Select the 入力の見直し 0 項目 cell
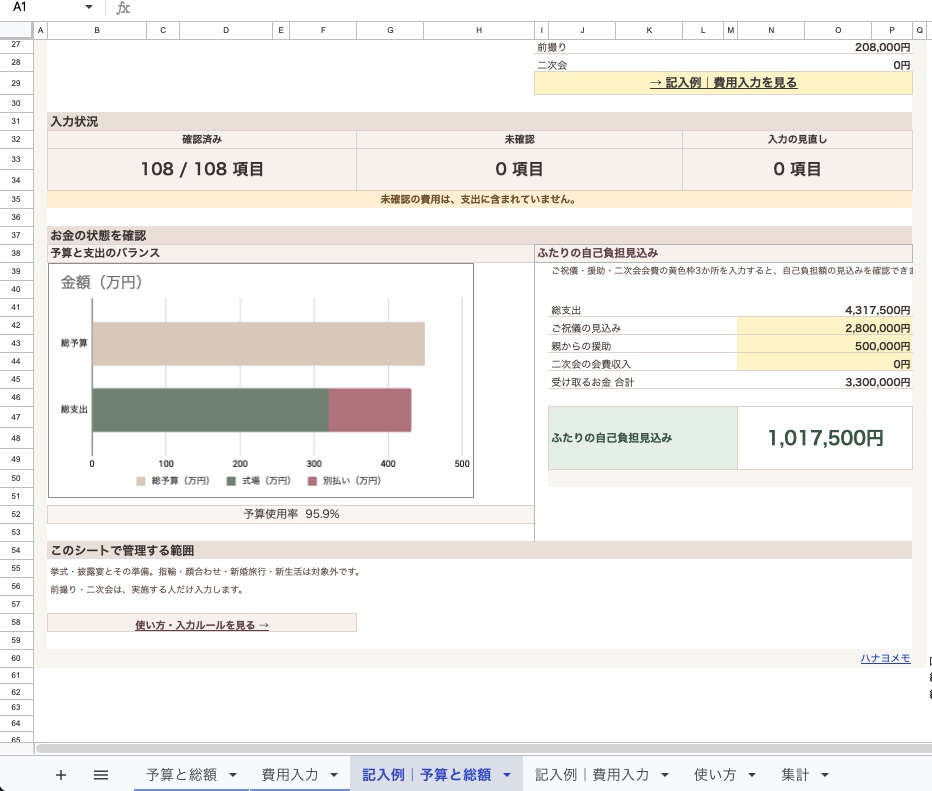This screenshot has height=791, width=932. tap(797, 169)
